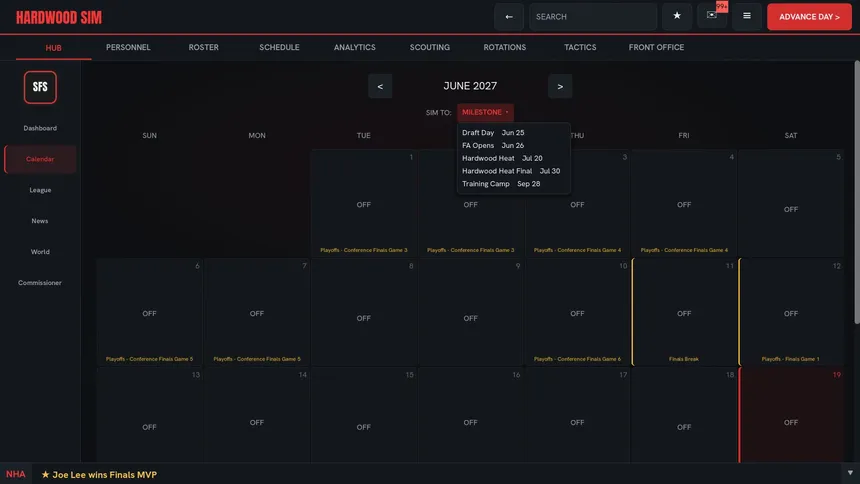The width and height of the screenshot is (860, 484).
Task: Open the Front Office tab
Action: [656, 47]
